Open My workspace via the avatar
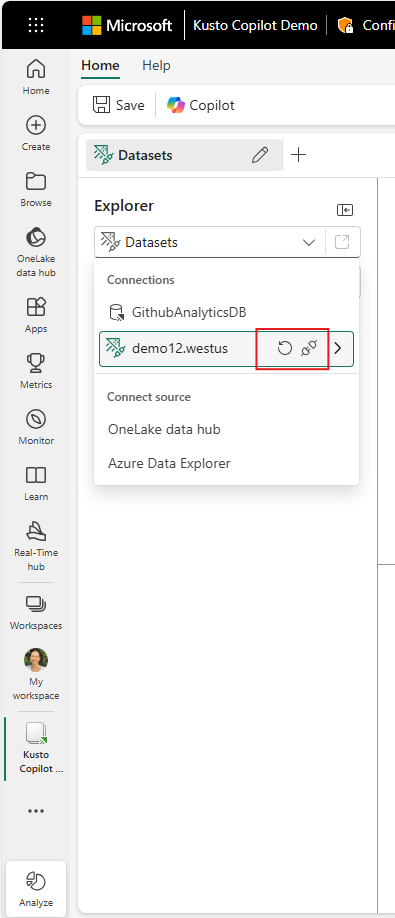The height and width of the screenshot is (918, 395). point(36,674)
